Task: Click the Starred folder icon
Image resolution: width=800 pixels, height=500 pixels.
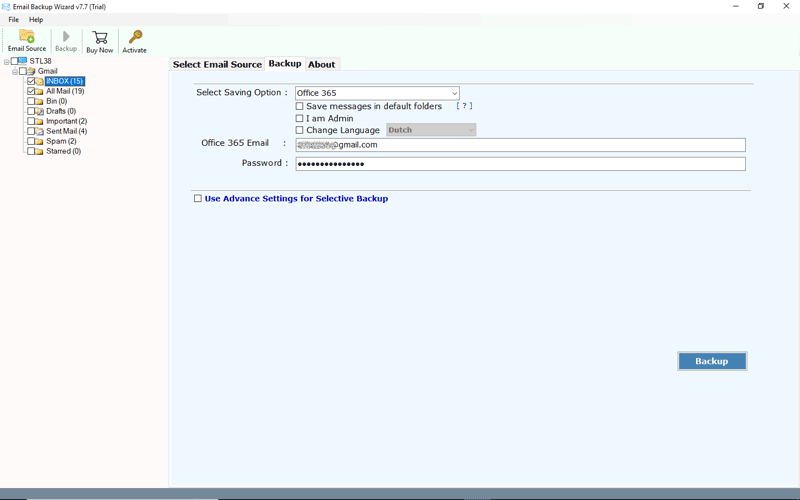Action: [39, 151]
